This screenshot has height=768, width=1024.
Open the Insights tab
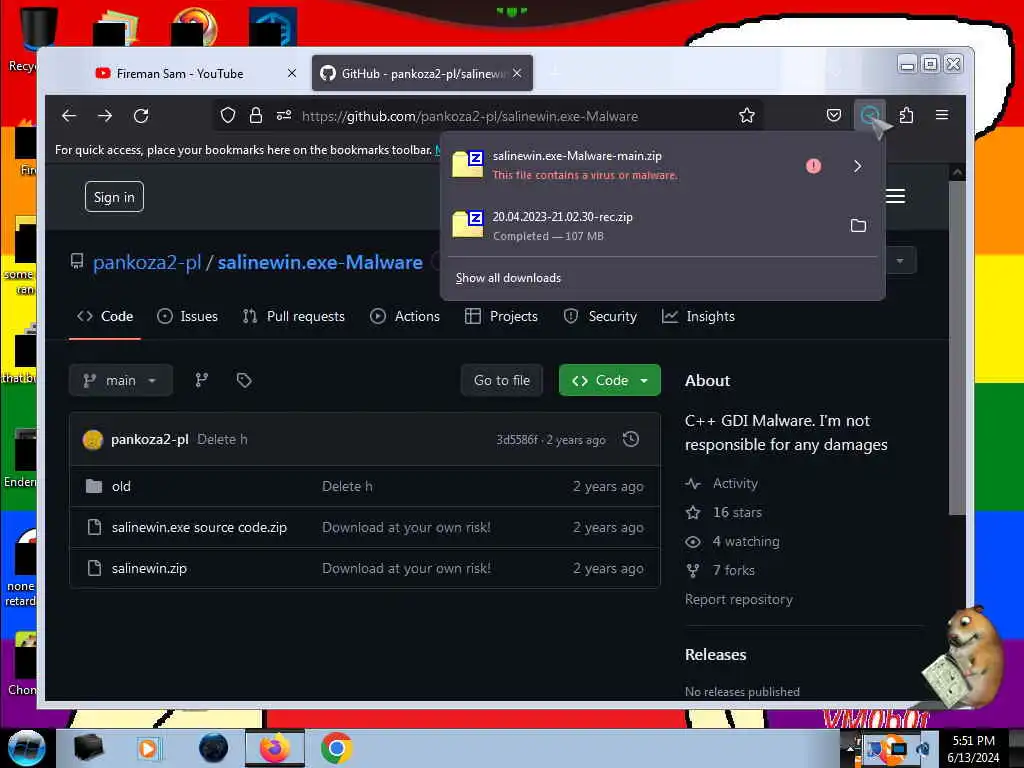(698, 317)
